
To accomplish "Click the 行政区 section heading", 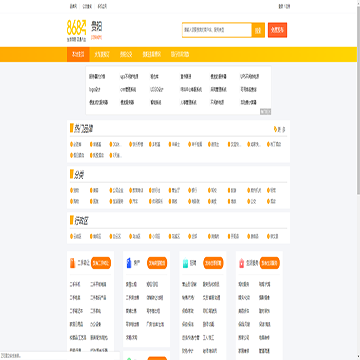I will [x=81, y=221].
